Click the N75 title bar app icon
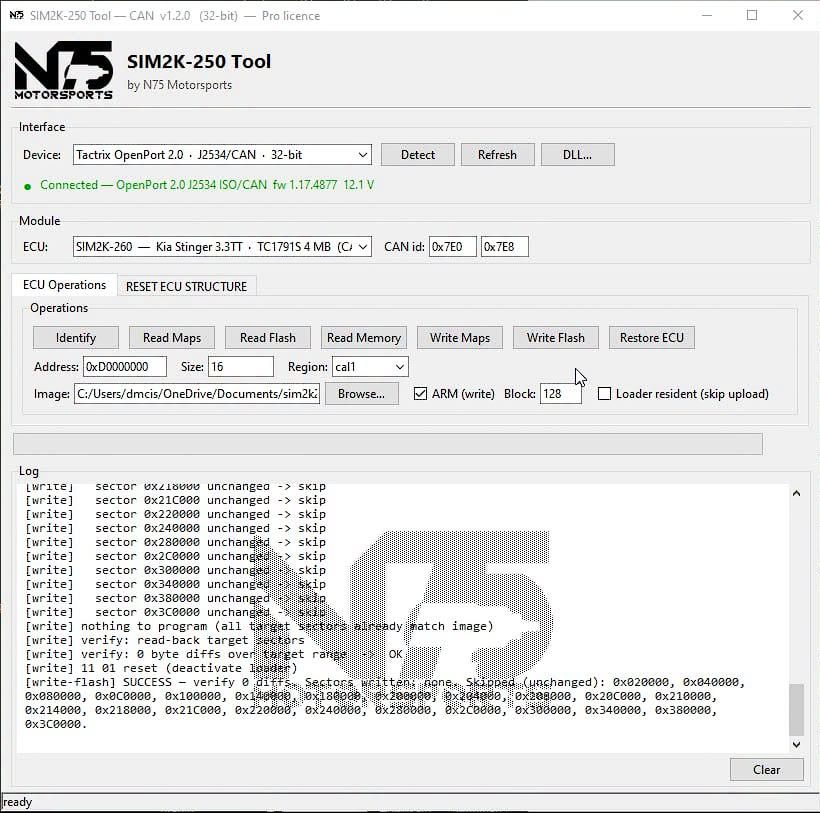This screenshot has width=820, height=813. click(x=16, y=15)
